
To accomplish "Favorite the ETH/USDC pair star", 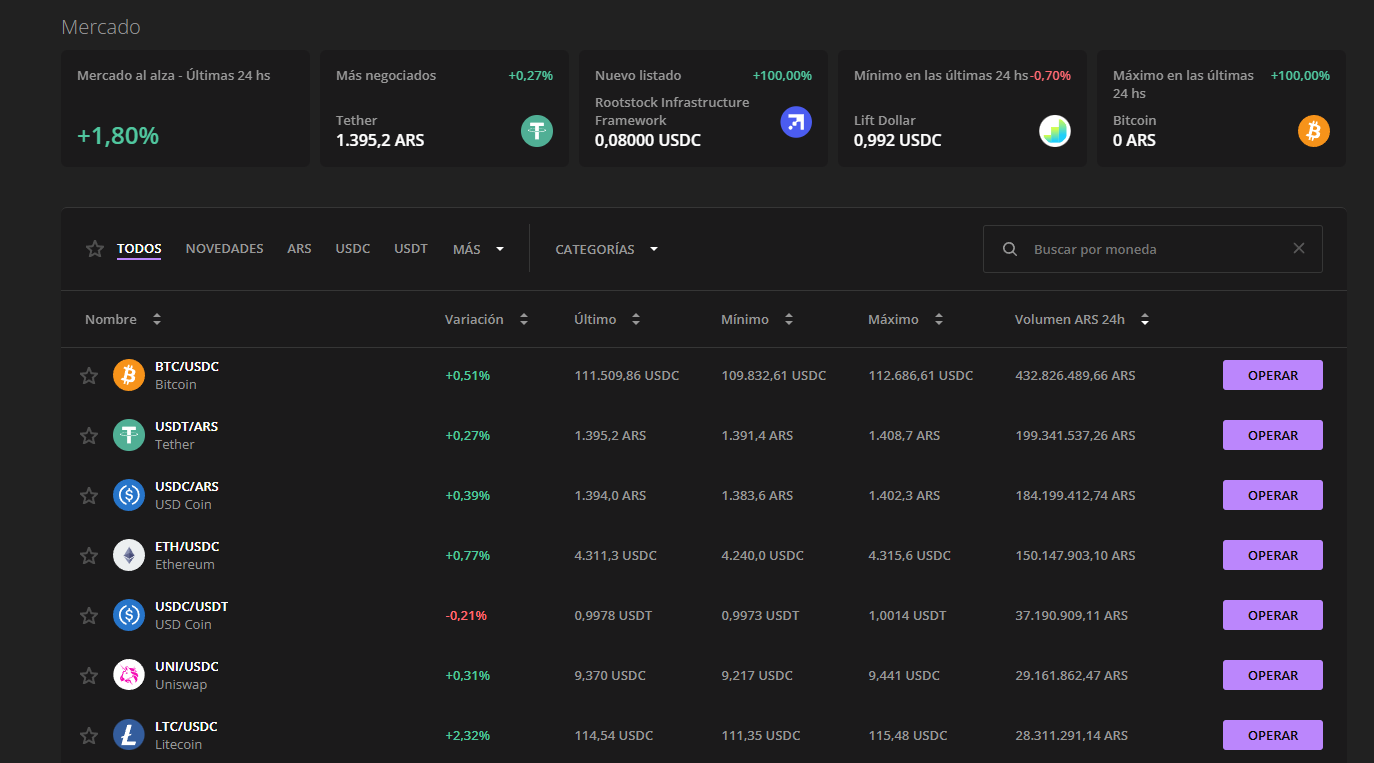I will [x=89, y=556].
